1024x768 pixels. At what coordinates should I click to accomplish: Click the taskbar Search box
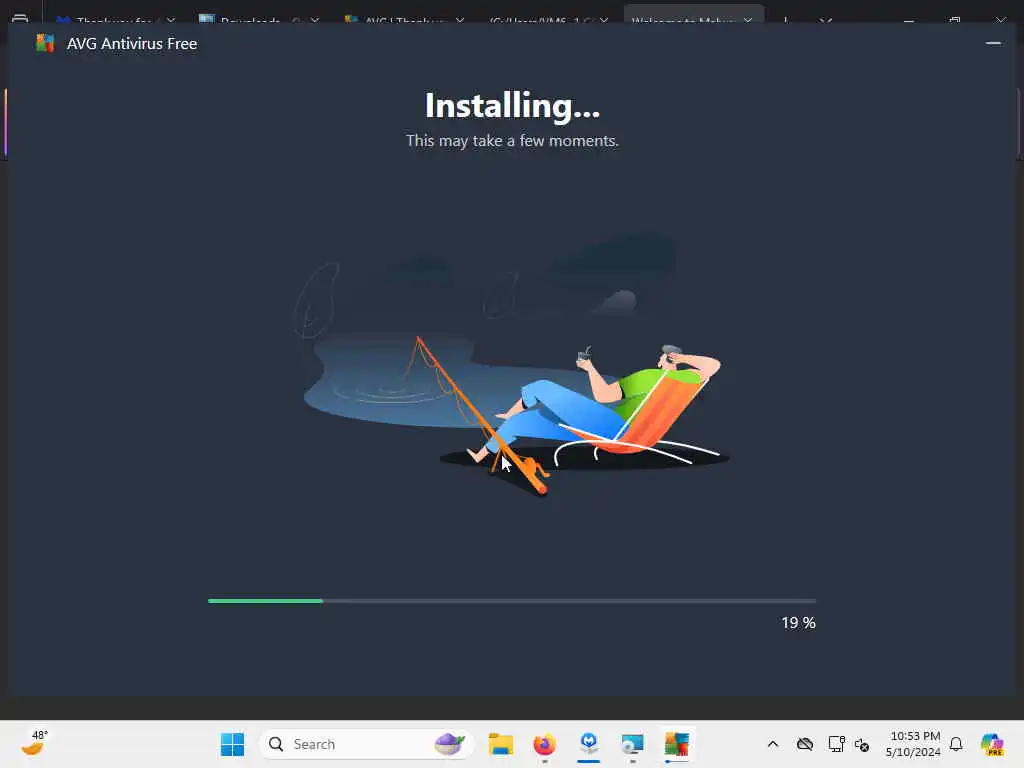366,744
